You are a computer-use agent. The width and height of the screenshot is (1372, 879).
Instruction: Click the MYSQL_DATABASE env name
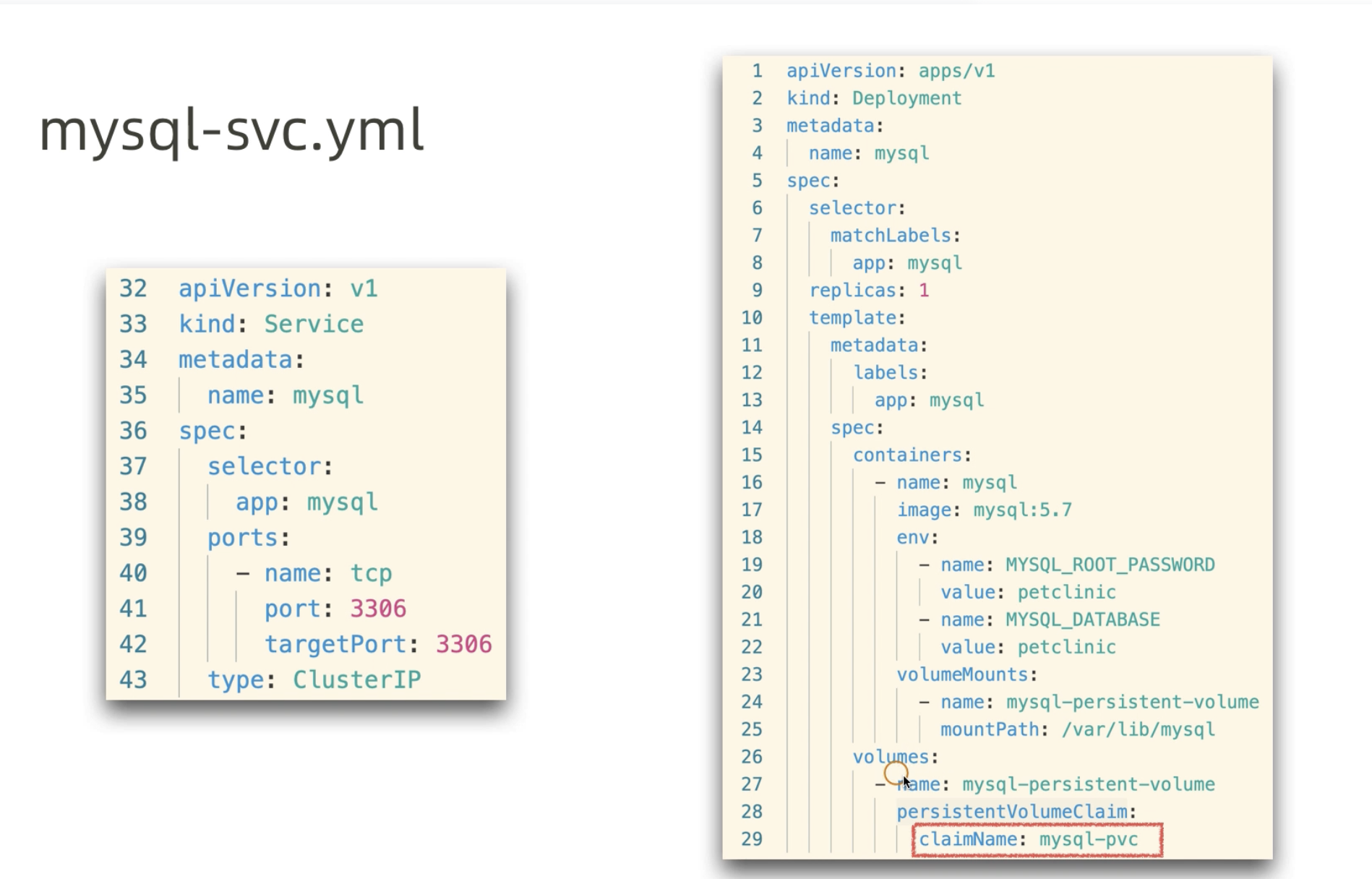coord(1082,619)
